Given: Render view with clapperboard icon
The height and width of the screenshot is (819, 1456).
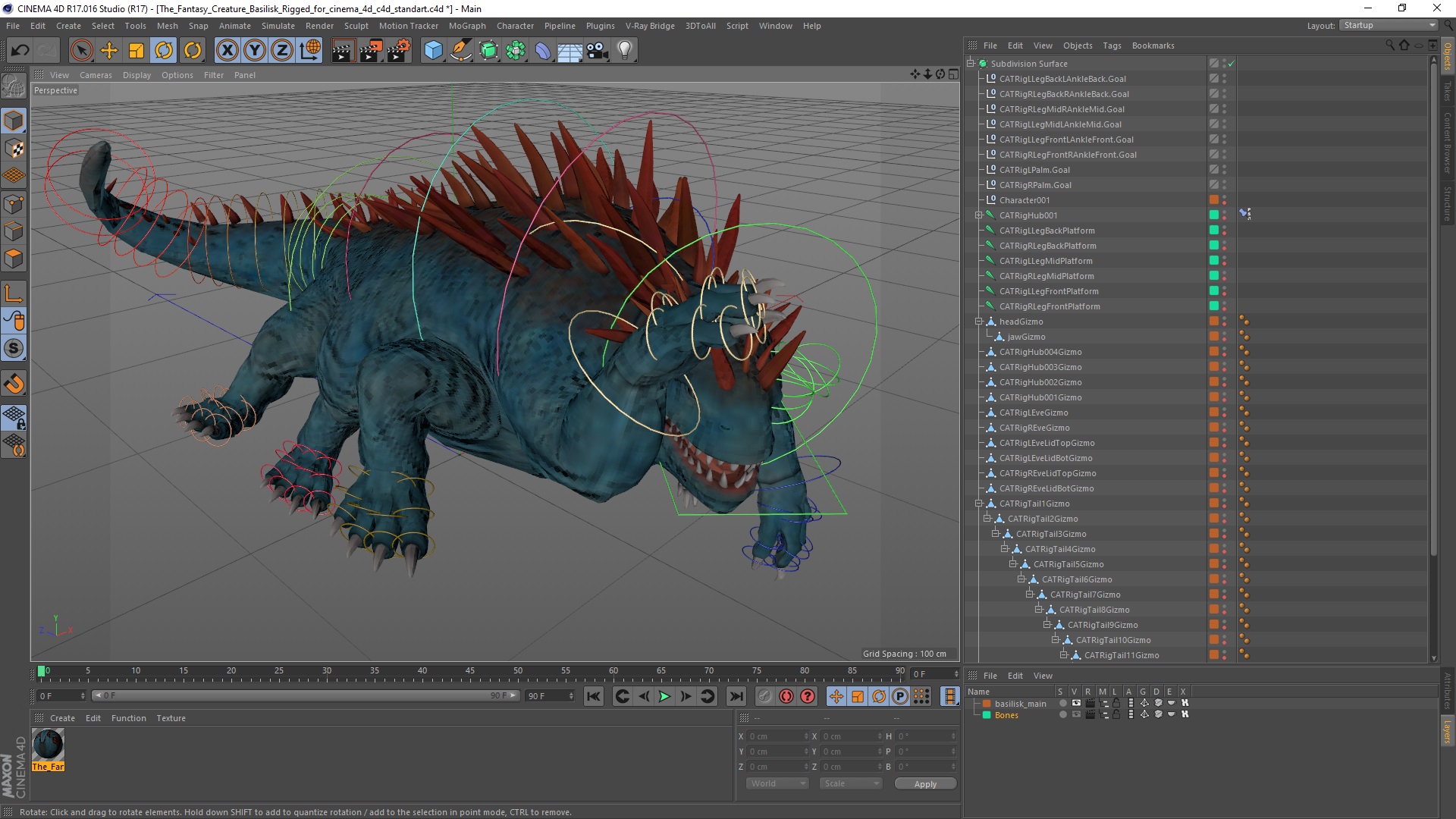Looking at the screenshot, I should pyautogui.click(x=343, y=51).
